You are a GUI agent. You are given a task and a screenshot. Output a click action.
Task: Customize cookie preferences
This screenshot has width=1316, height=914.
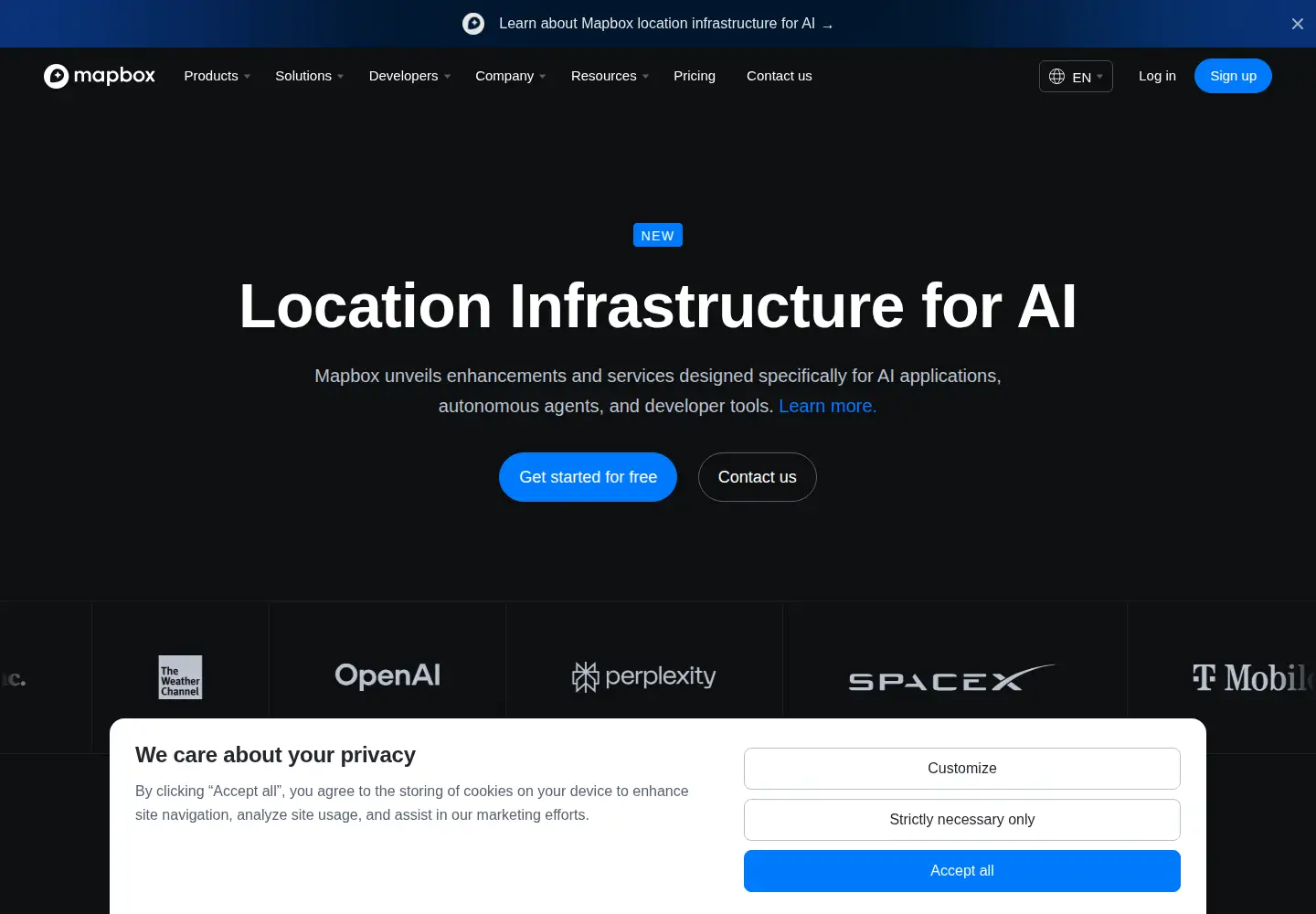pyautogui.click(x=962, y=769)
